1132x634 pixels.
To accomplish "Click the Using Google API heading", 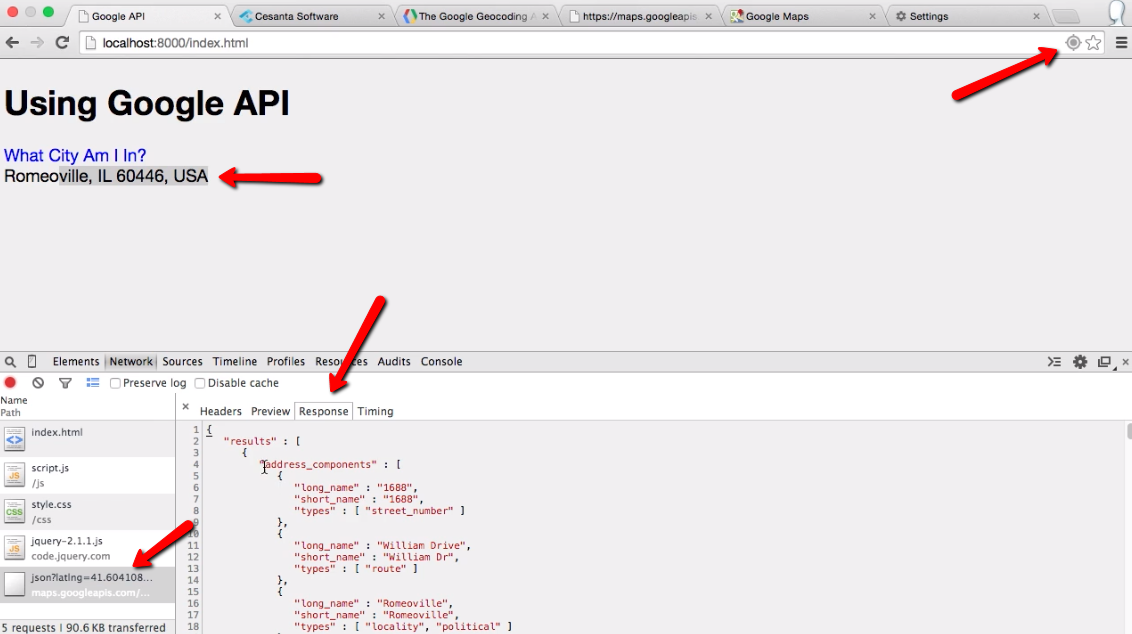I will coord(147,103).
